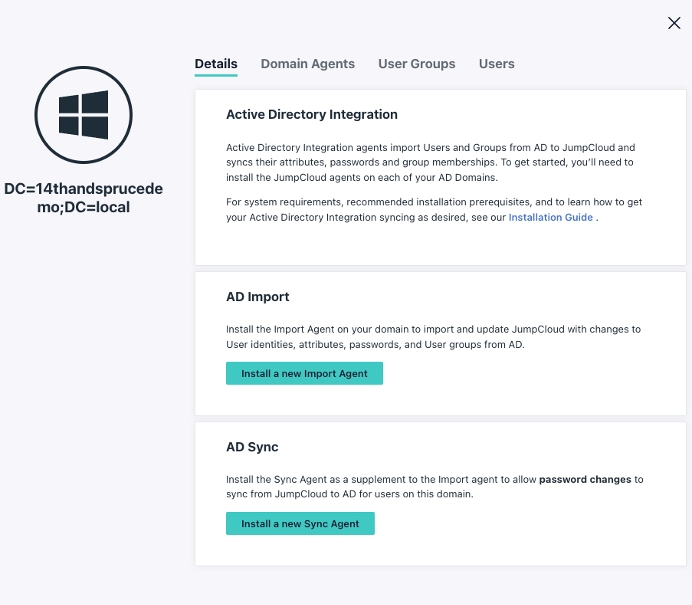Click the Active Directory Integration heading

tap(312, 115)
